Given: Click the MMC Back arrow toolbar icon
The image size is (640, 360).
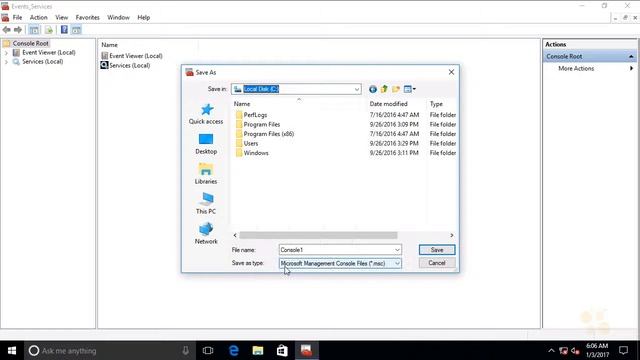Looking at the screenshot, I should 7,30.
